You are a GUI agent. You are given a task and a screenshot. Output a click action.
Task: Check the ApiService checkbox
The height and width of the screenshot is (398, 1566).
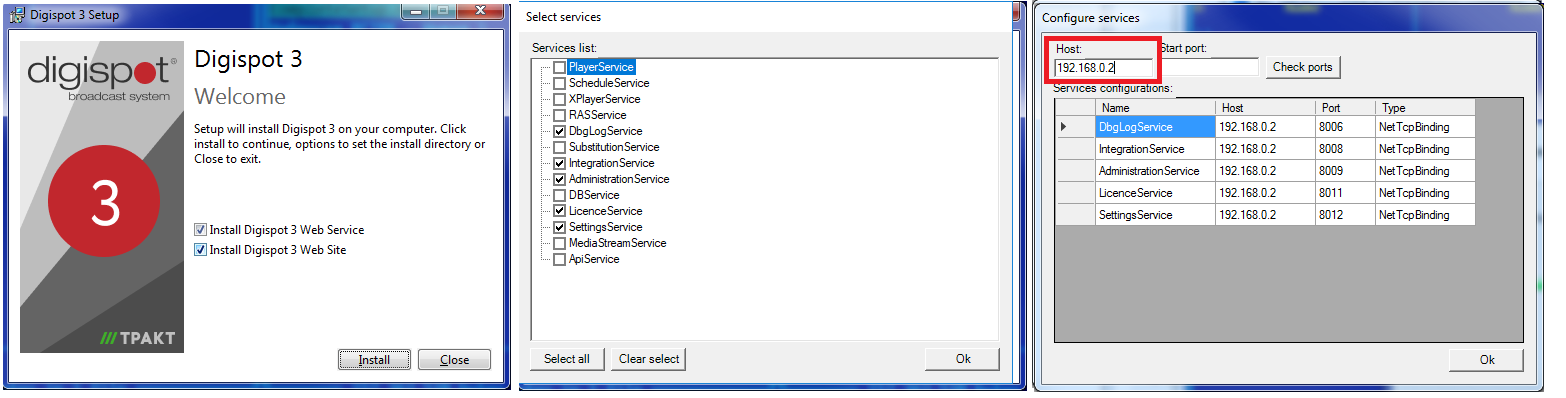[559, 259]
